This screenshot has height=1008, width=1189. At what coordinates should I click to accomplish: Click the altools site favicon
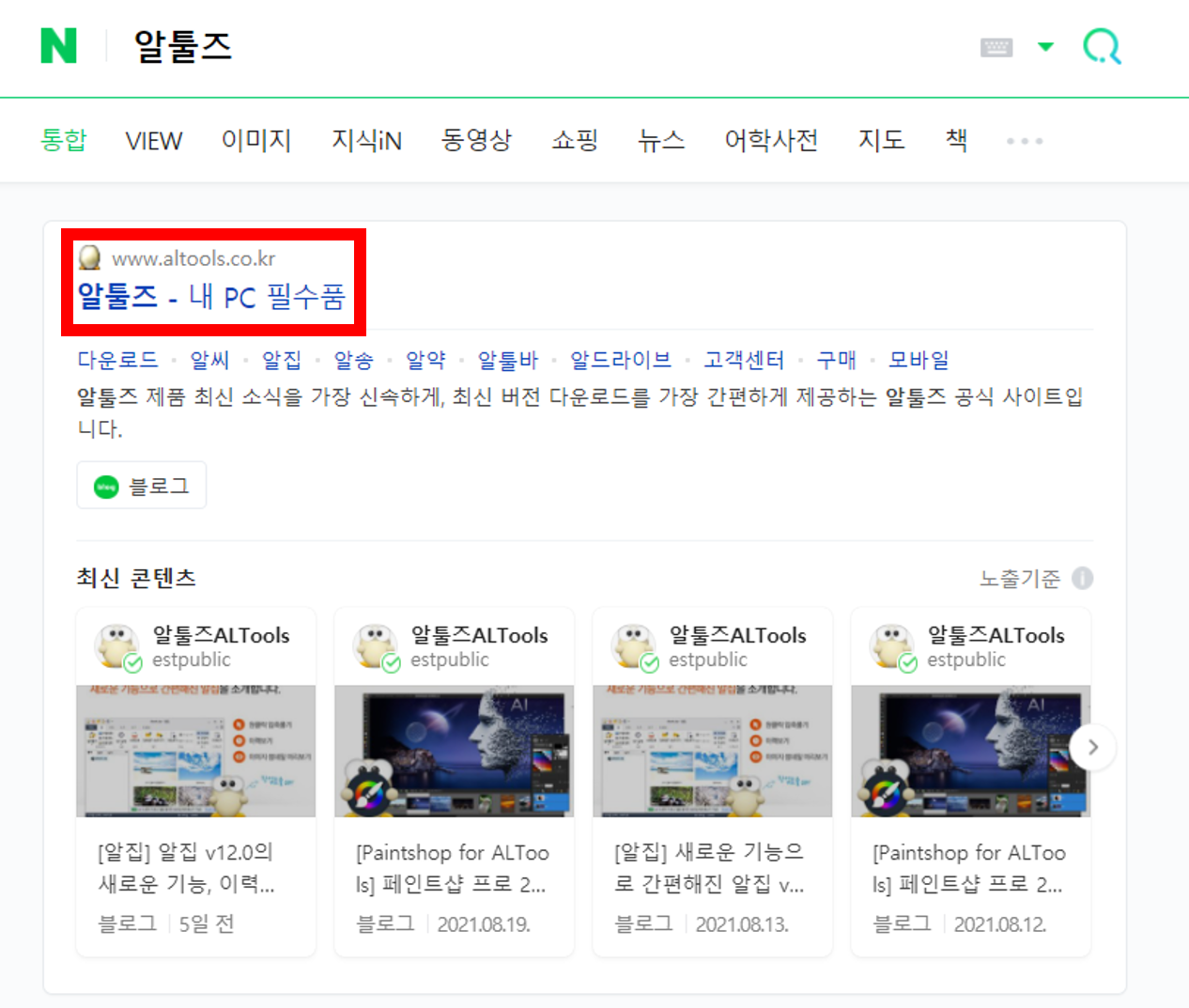(90, 257)
